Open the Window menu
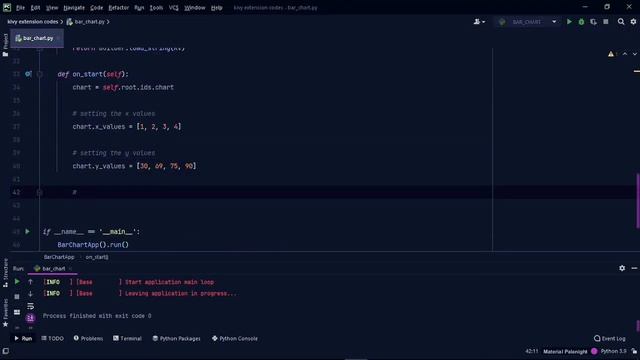The height and width of the screenshot is (360, 640). point(195,8)
